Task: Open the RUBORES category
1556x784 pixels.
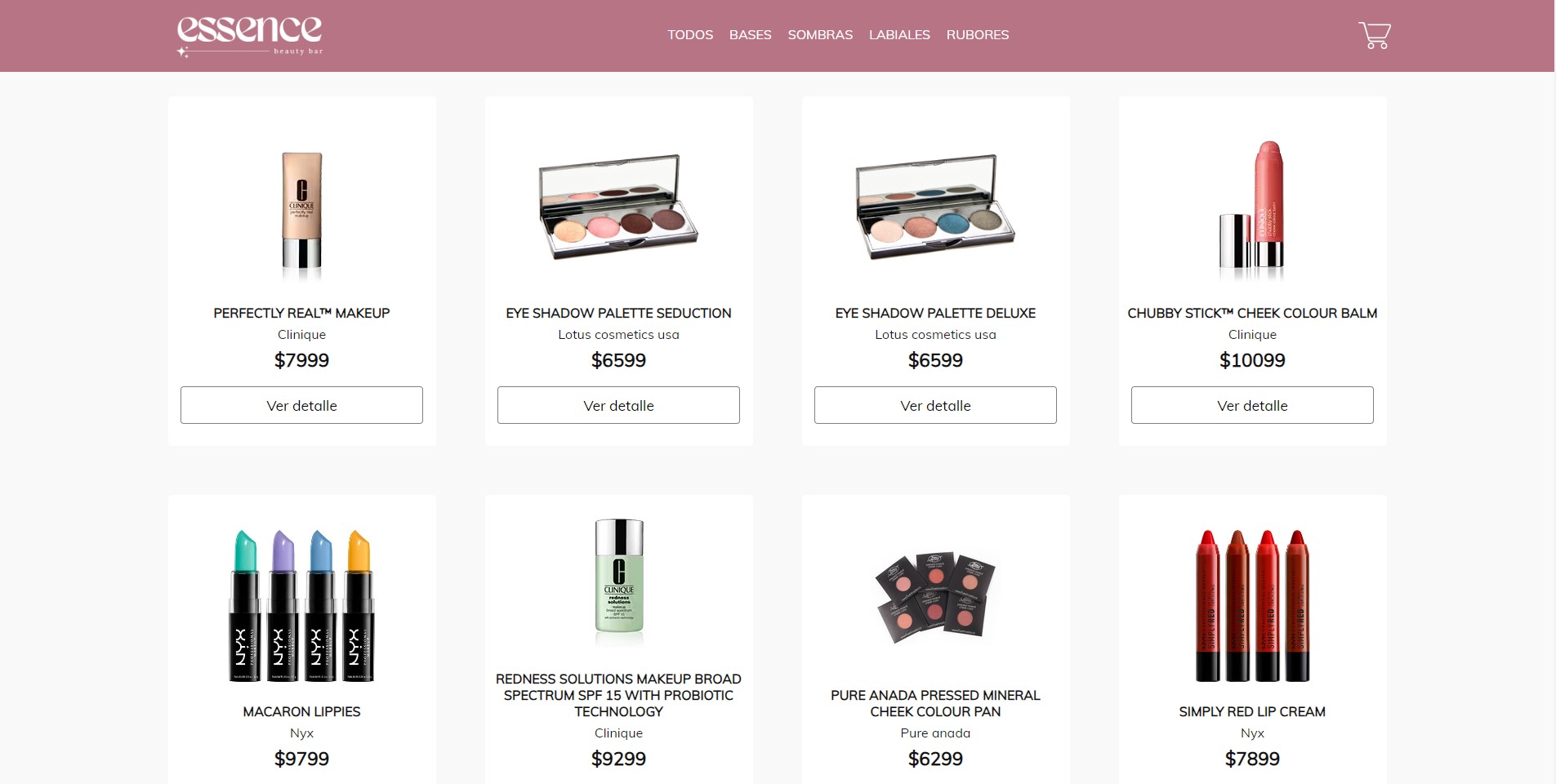Action: click(978, 35)
